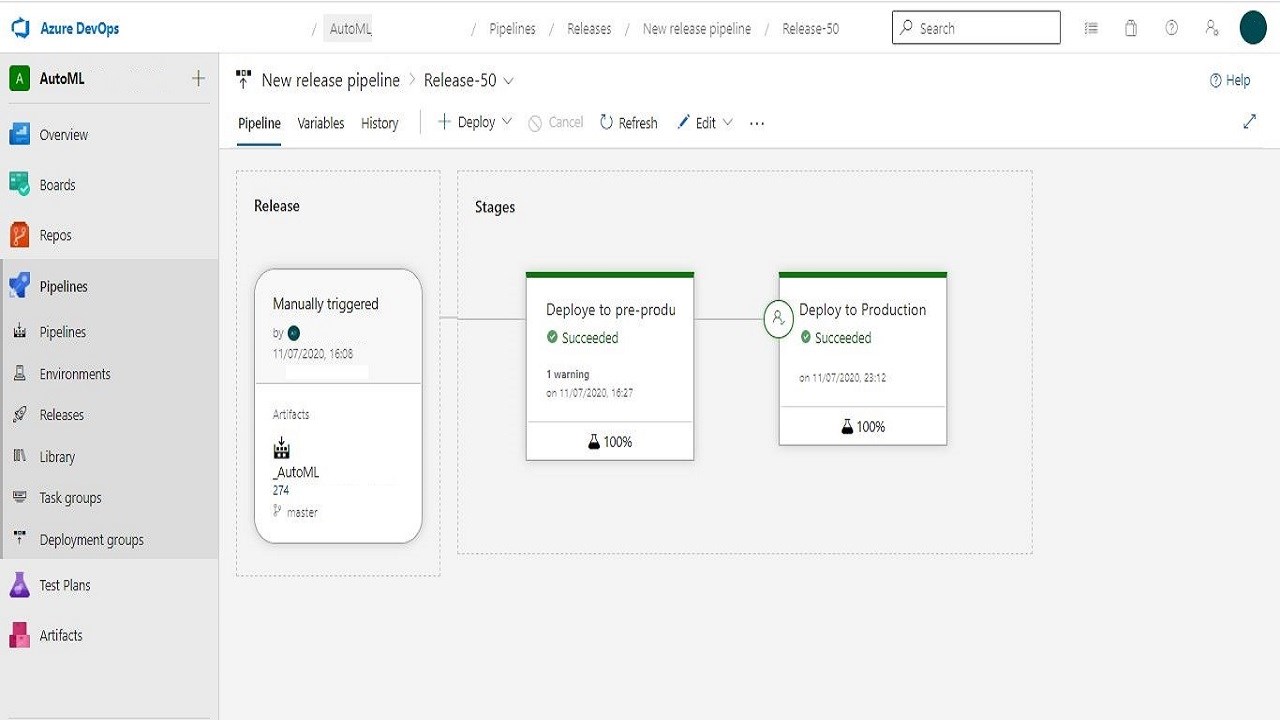Click the Azure DevOps logo icon

tap(20, 28)
